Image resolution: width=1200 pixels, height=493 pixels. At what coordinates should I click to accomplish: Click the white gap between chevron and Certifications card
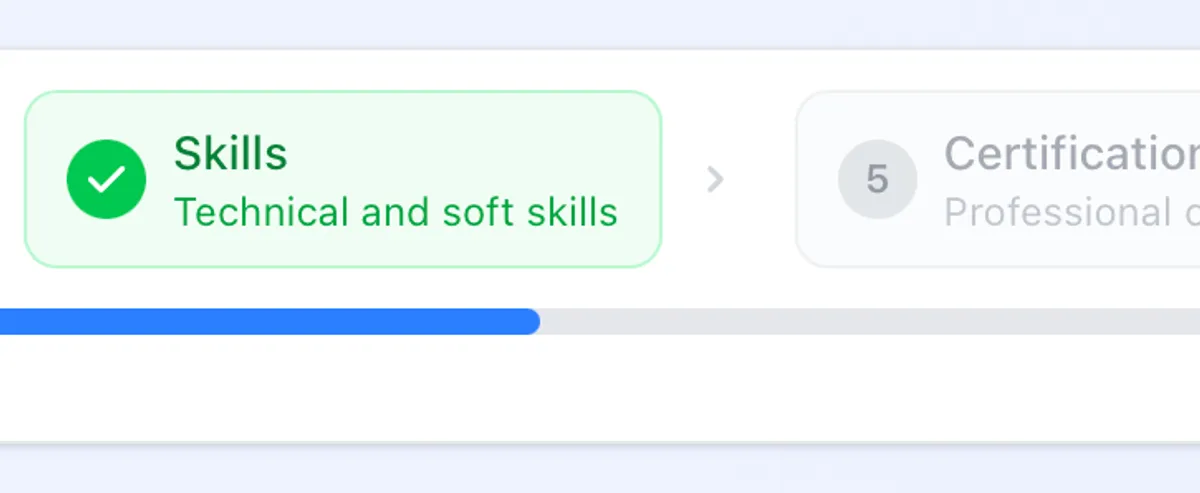pos(762,179)
